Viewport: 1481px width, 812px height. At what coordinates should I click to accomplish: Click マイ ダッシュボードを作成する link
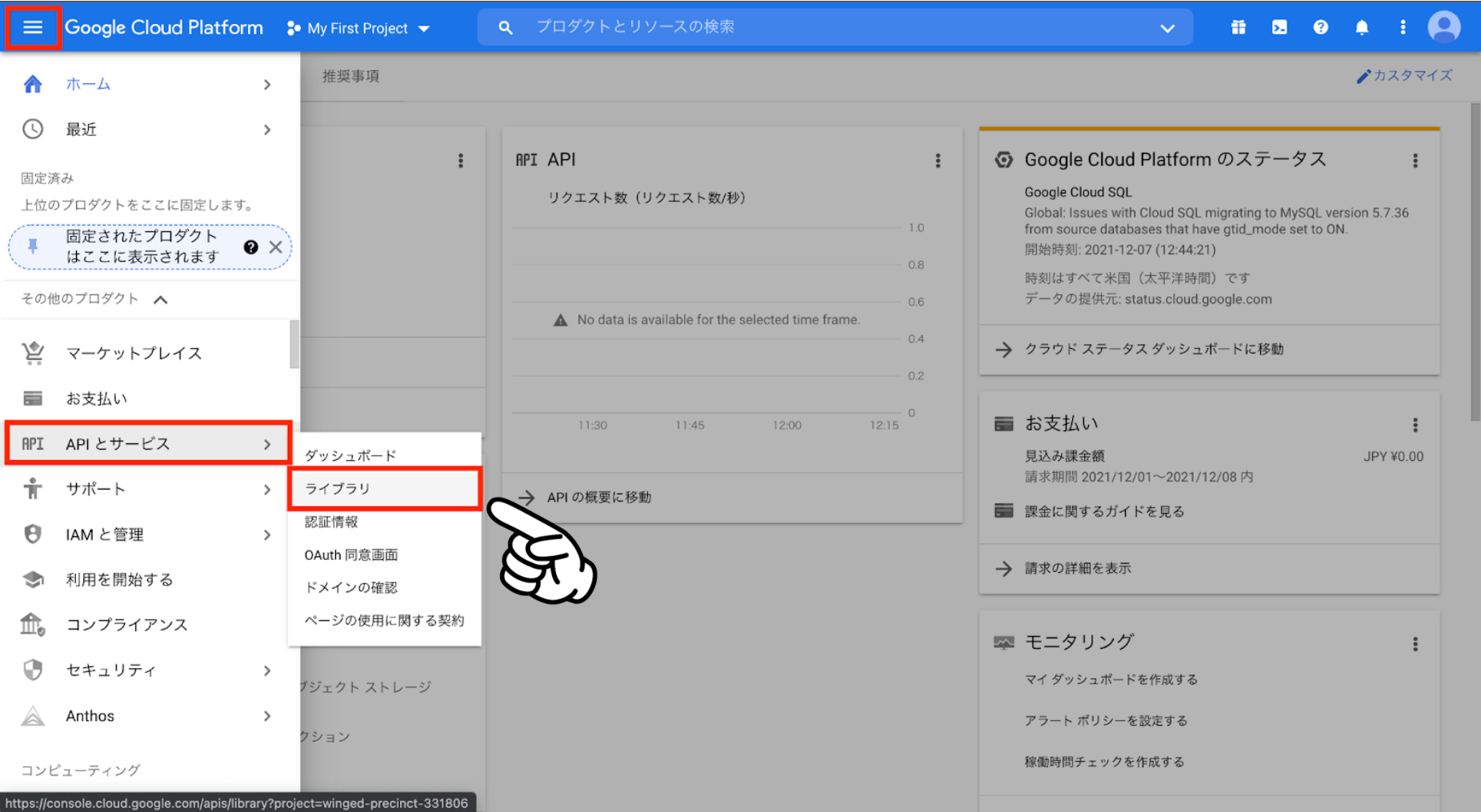pos(1111,679)
